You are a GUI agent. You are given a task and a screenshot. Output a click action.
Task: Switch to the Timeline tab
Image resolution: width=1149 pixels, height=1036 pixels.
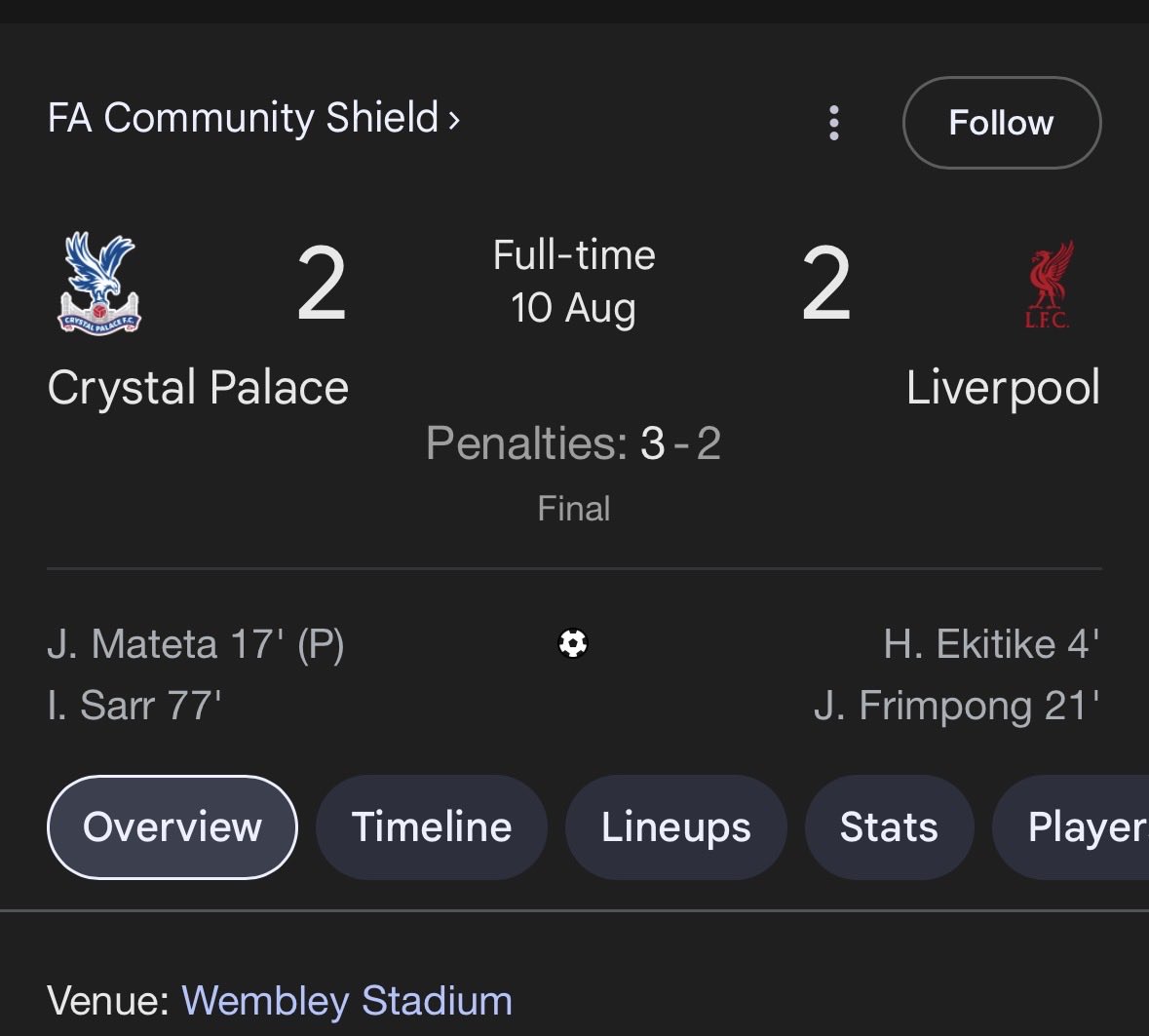click(x=432, y=827)
